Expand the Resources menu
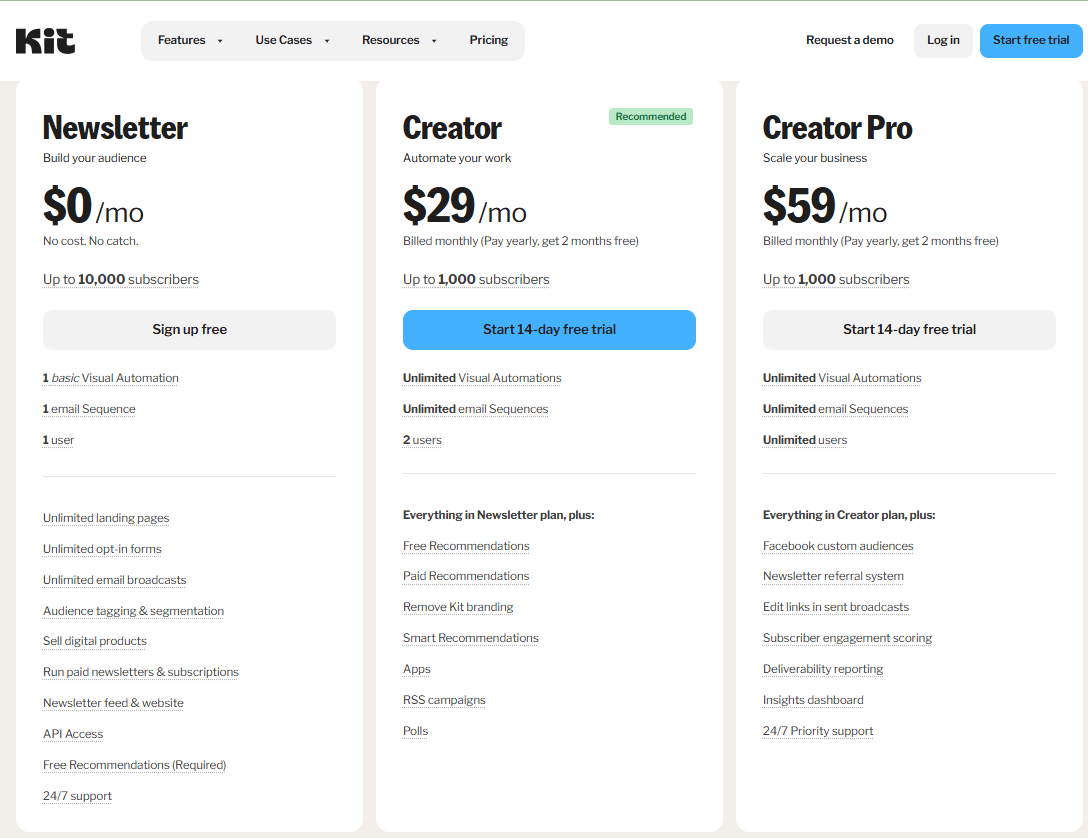 pyautogui.click(x=399, y=40)
